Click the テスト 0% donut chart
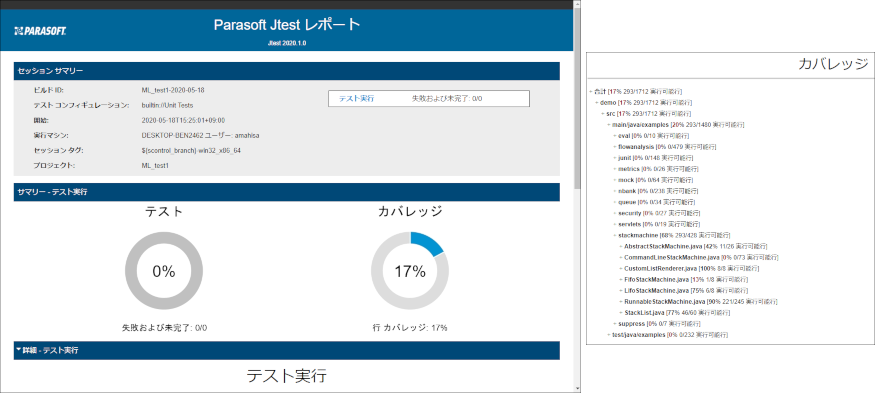The height and width of the screenshot is (393, 875). 164,271
